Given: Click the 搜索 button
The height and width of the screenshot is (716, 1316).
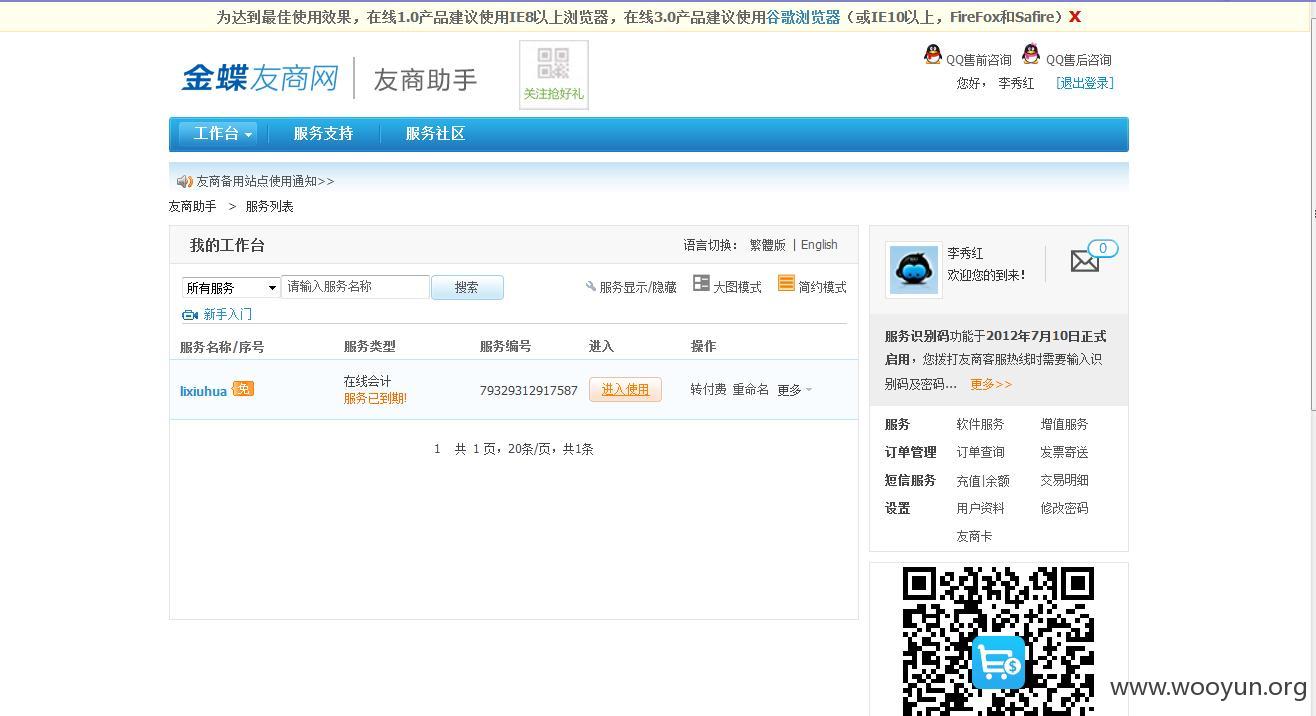Looking at the screenshot, I should click(467, 287).
